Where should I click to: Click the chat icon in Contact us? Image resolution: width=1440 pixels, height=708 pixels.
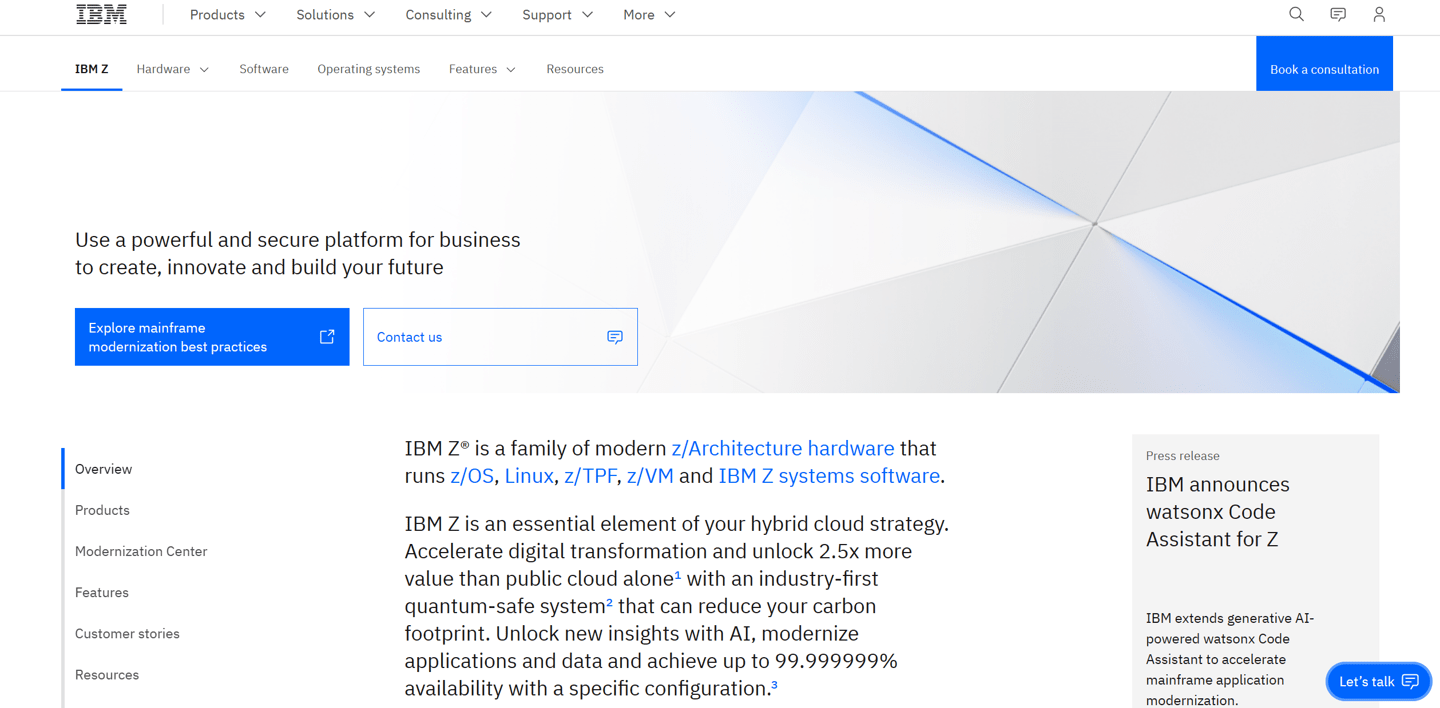click(x=615, y=337)
